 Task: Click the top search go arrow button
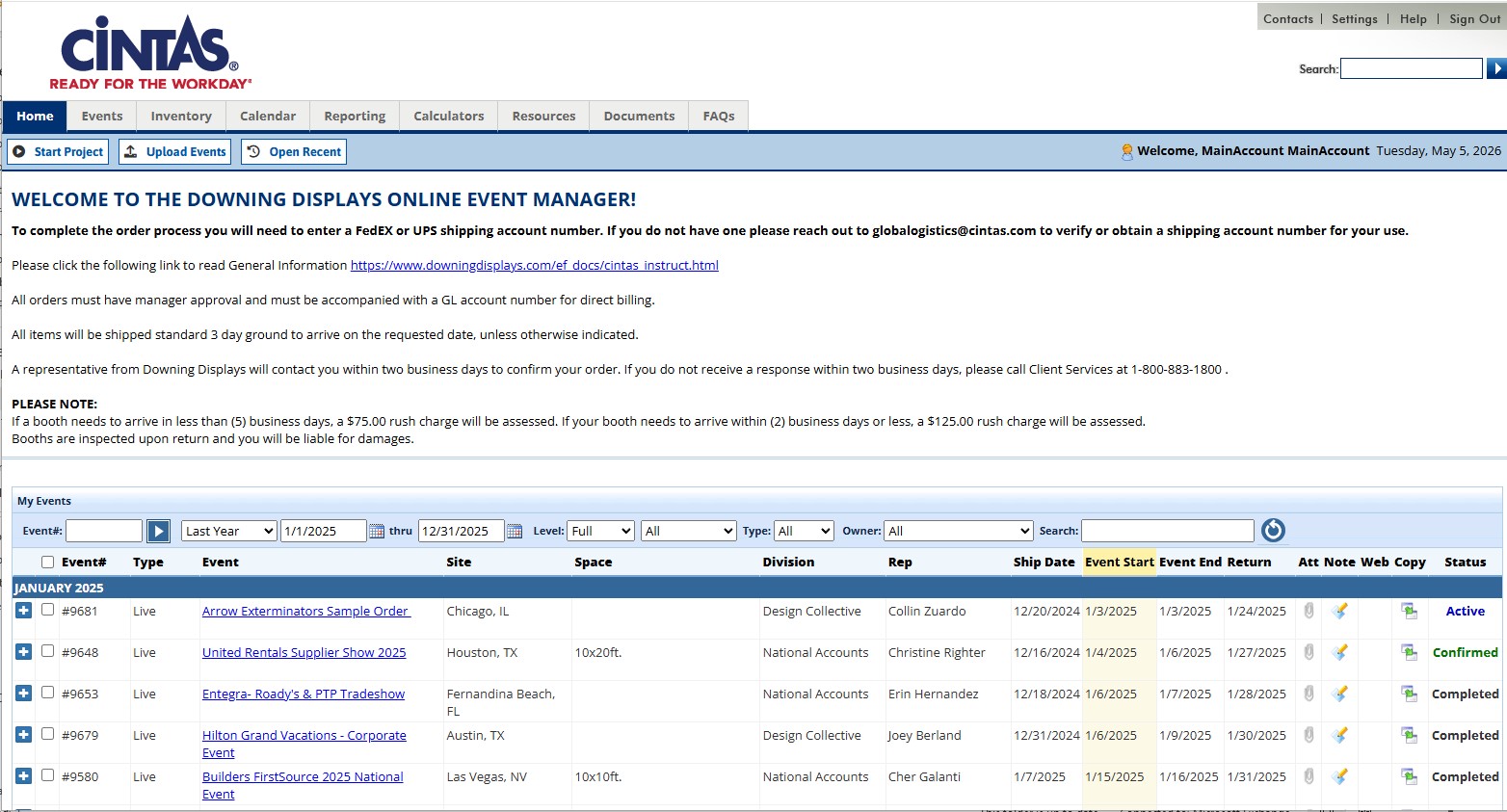point(1496,68)
